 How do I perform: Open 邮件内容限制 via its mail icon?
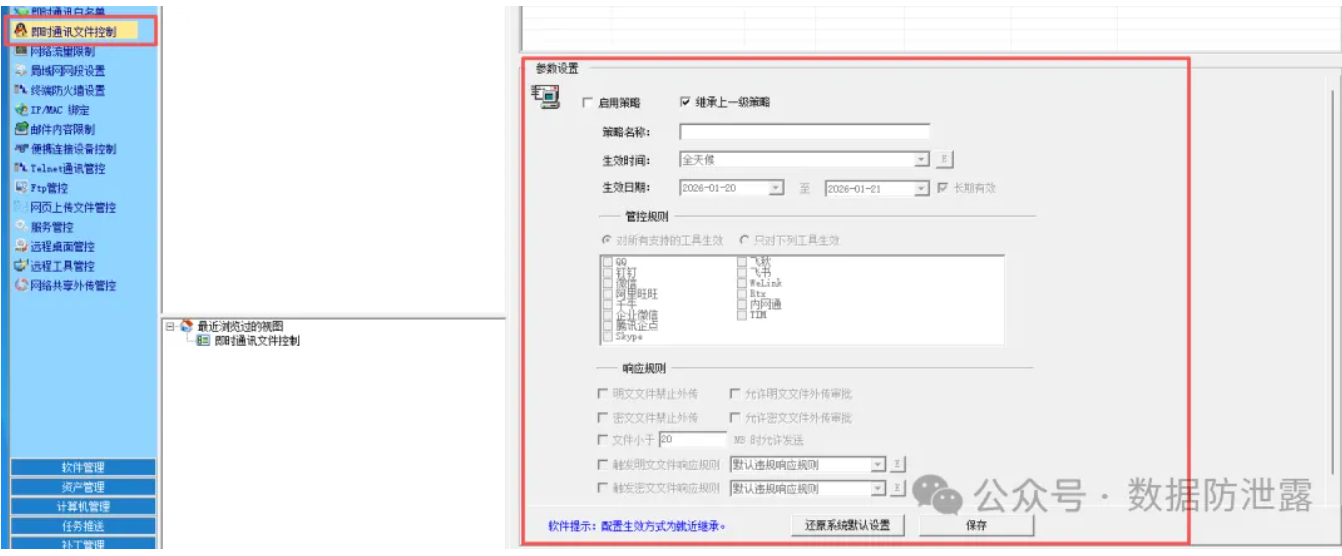click(21, 129)
